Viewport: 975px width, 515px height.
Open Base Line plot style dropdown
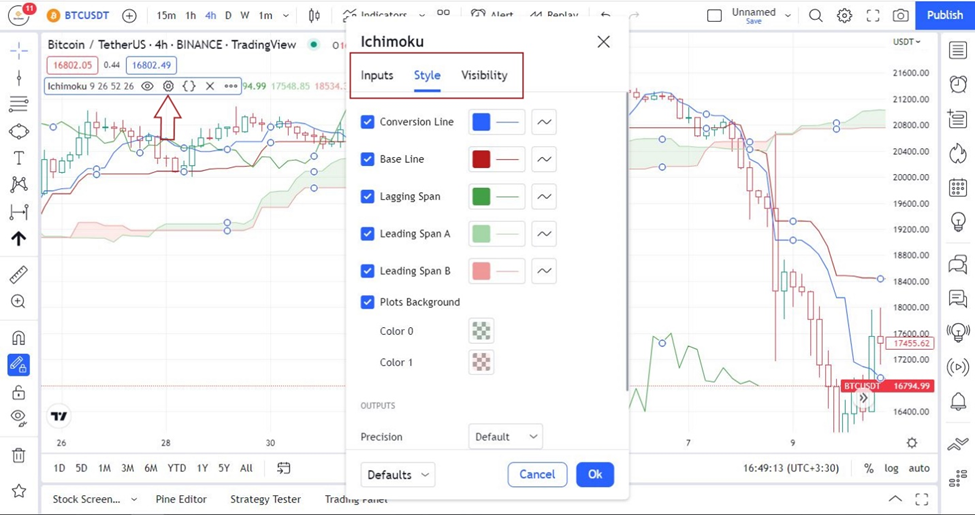point(544,159)
